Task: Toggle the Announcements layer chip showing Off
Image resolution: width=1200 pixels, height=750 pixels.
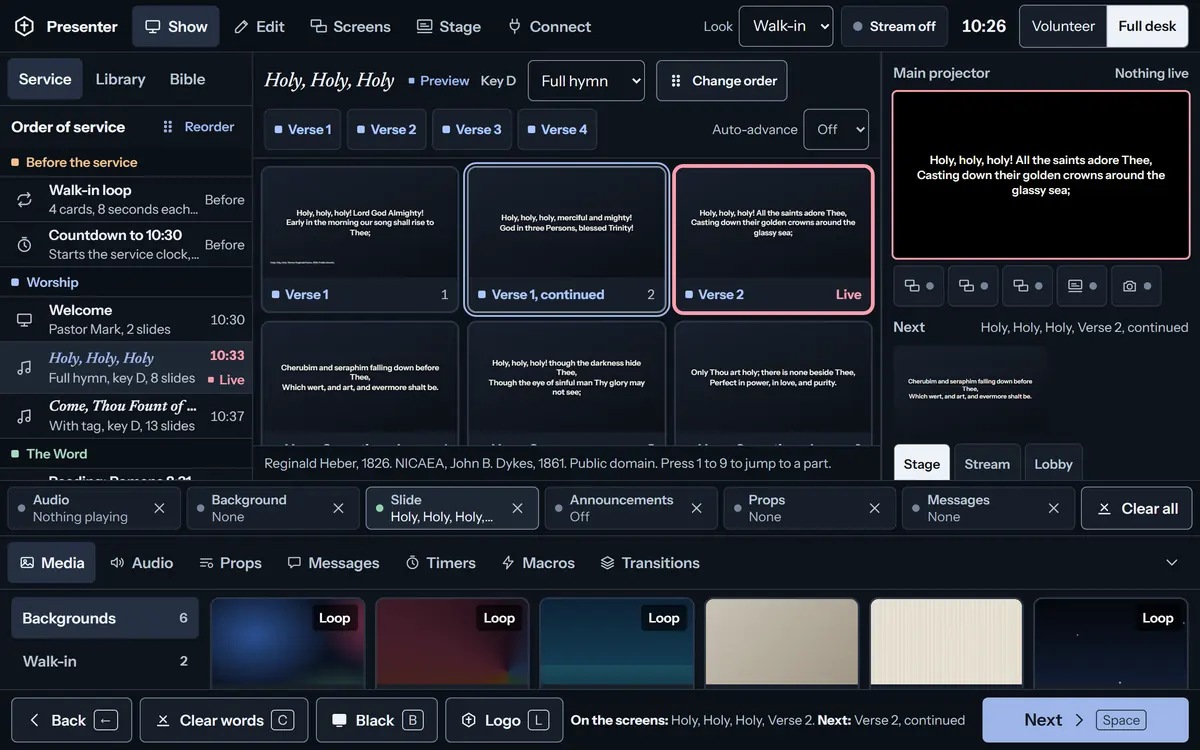Action: [x=631, y=508]
